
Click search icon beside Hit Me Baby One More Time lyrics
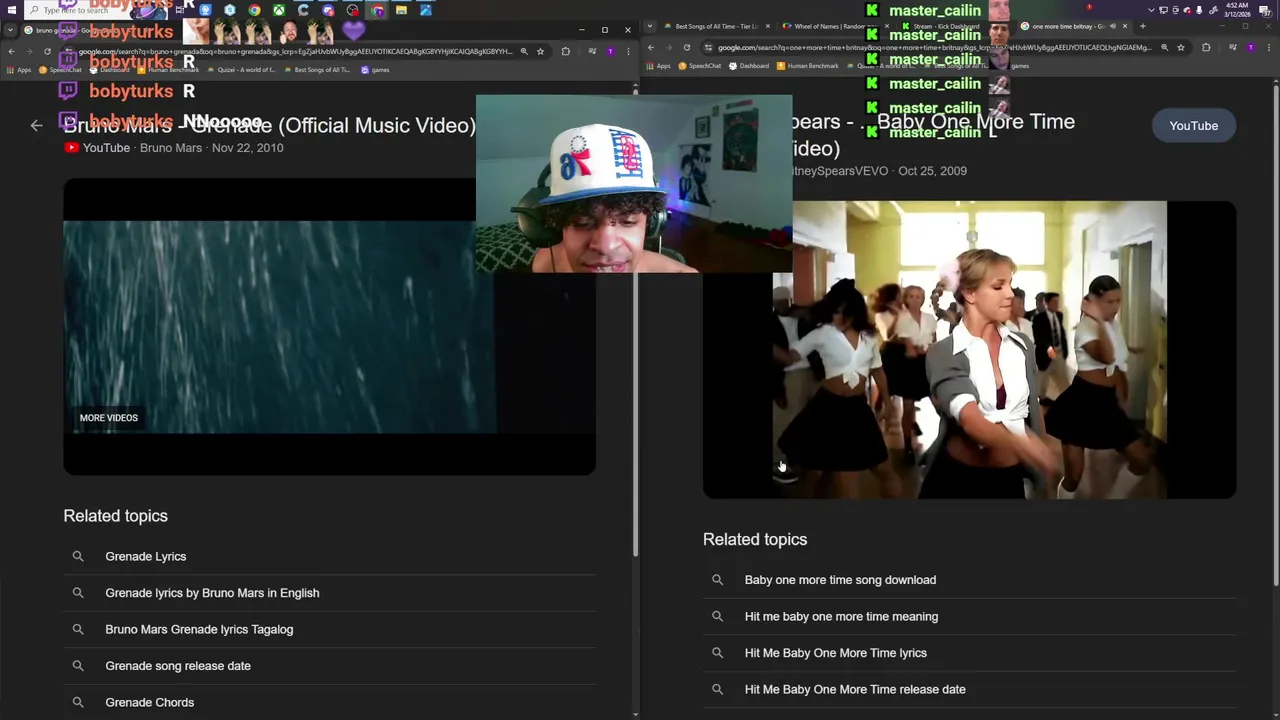[x=717, y=653]
